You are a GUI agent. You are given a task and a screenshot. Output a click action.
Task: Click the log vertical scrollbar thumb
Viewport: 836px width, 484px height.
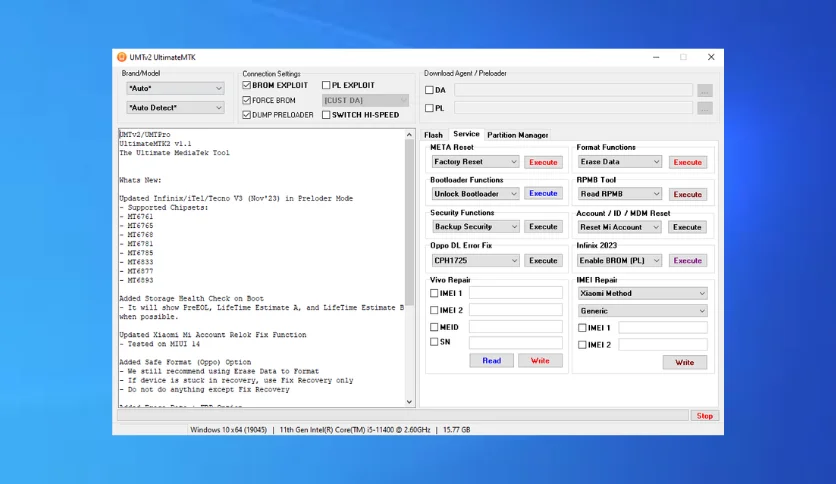(x=409, y=223)
